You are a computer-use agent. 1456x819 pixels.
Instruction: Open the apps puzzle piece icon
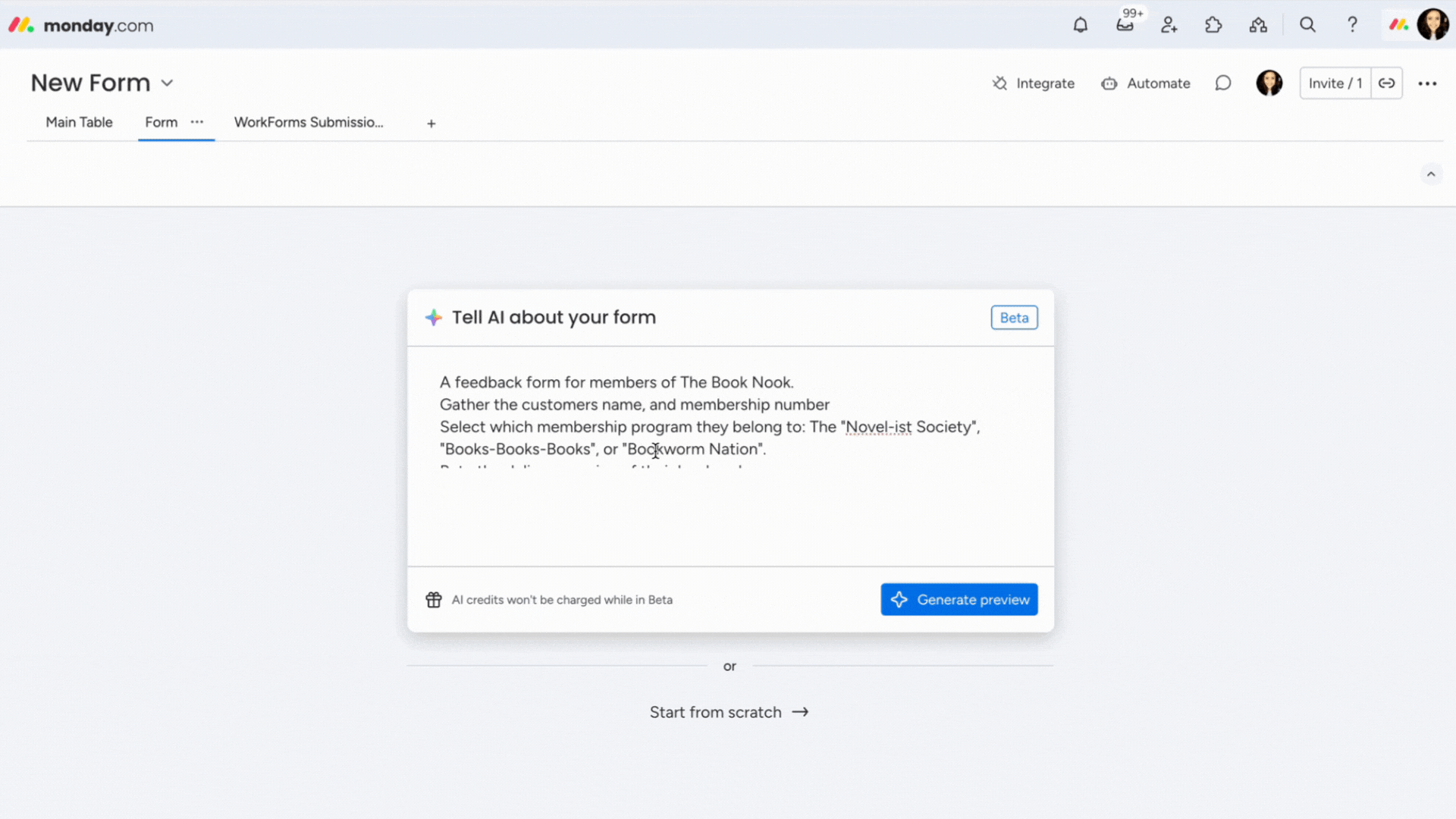pos(1213,25)
